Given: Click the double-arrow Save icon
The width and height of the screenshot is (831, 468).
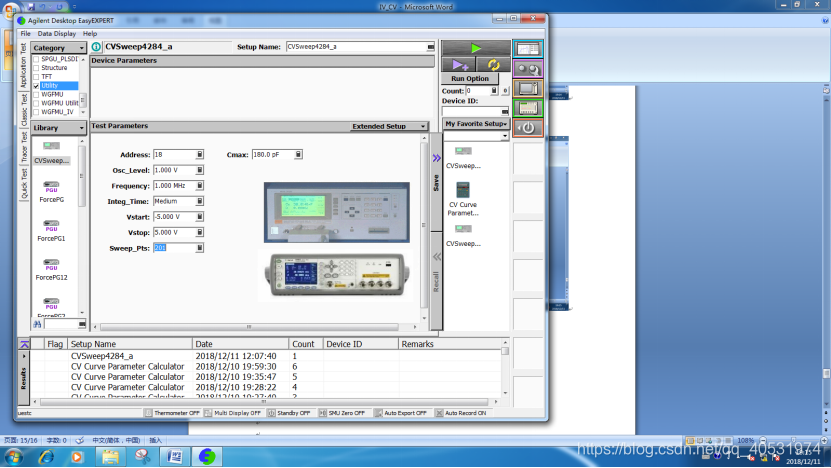Looking at the screenshot, I should coord(436,158).
